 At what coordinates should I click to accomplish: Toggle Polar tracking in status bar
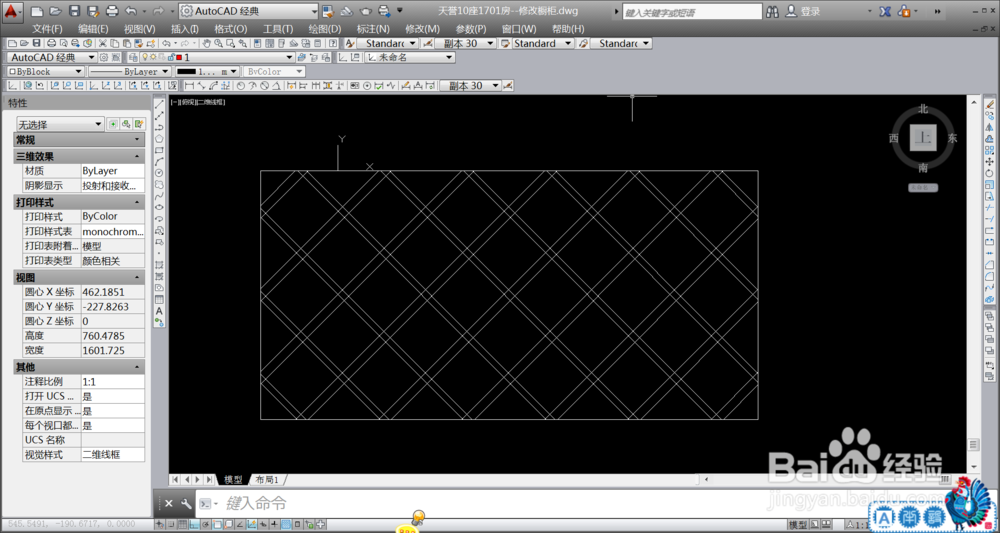click(205, 525)
